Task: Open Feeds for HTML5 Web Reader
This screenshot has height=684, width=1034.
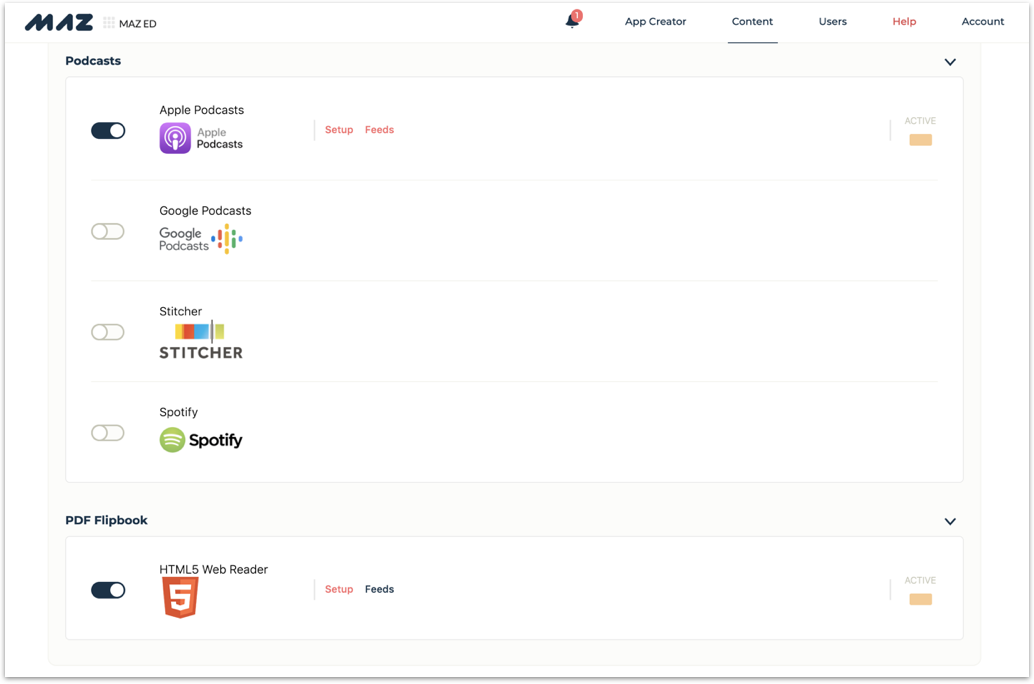Action: click(379, 589)
